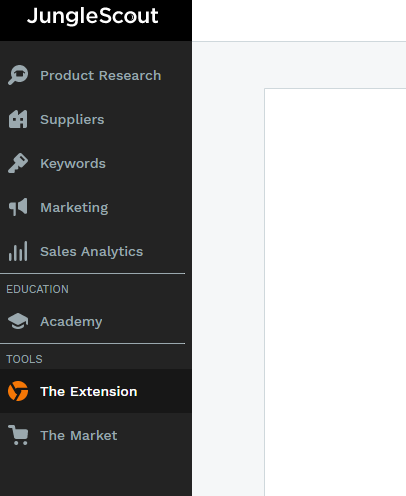Select The Extension text label
This screenshot has width=406, height=496.
89,391
